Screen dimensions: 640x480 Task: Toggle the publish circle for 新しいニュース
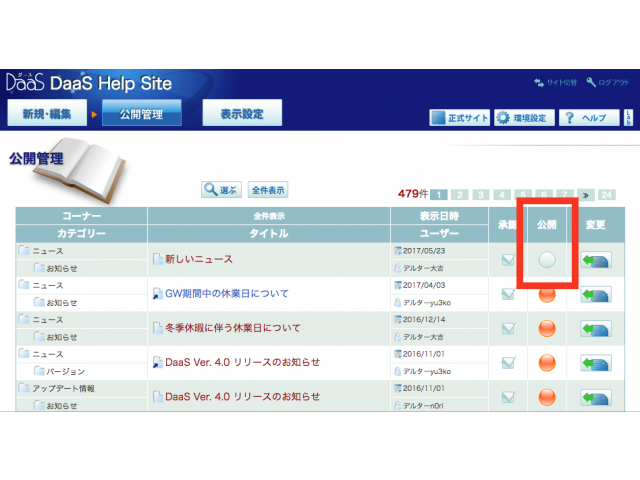(x=546, y=260)
